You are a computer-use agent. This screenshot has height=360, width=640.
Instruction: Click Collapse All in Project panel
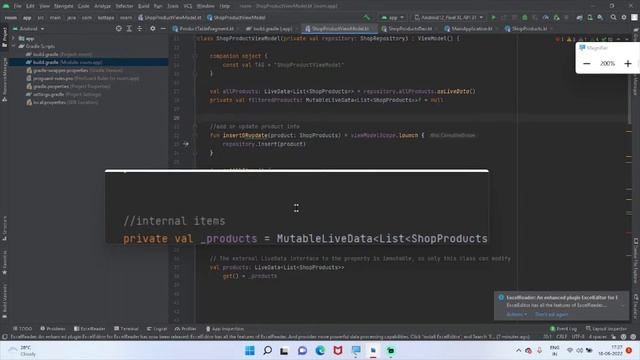140,29
